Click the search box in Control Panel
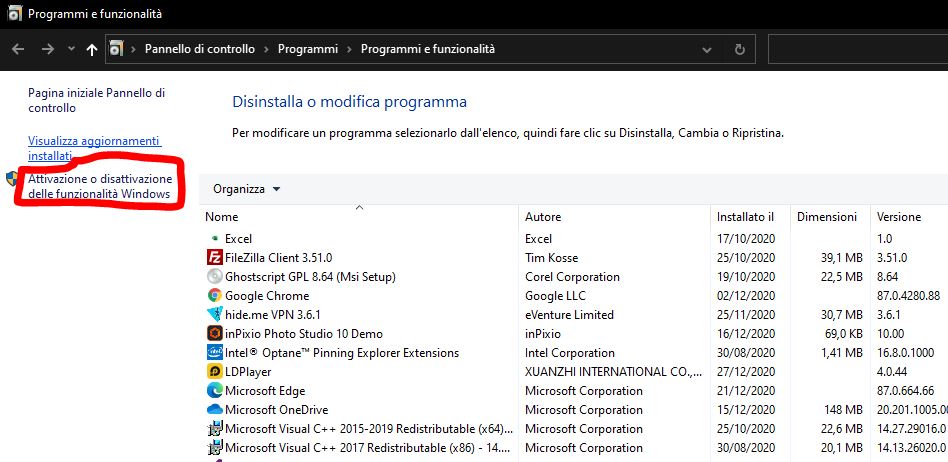Screen dimensions: 948x462 pos(857,49)
